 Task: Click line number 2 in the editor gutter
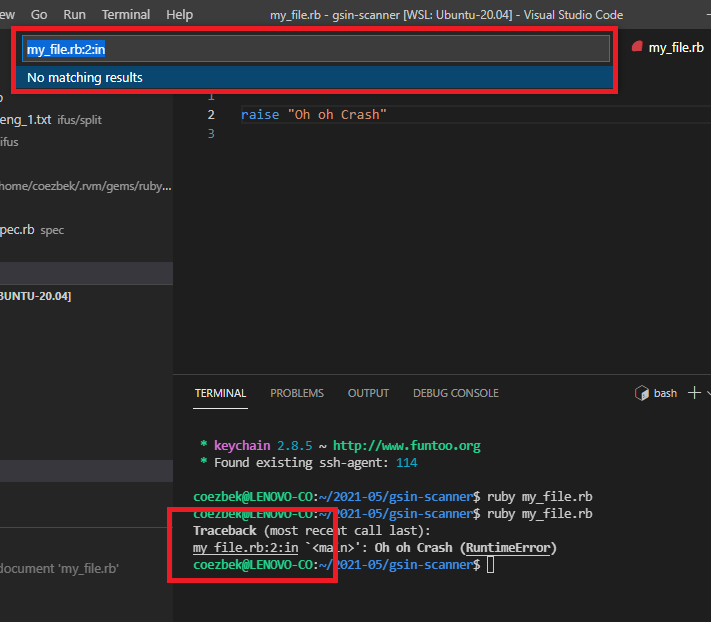click(211, 115)
